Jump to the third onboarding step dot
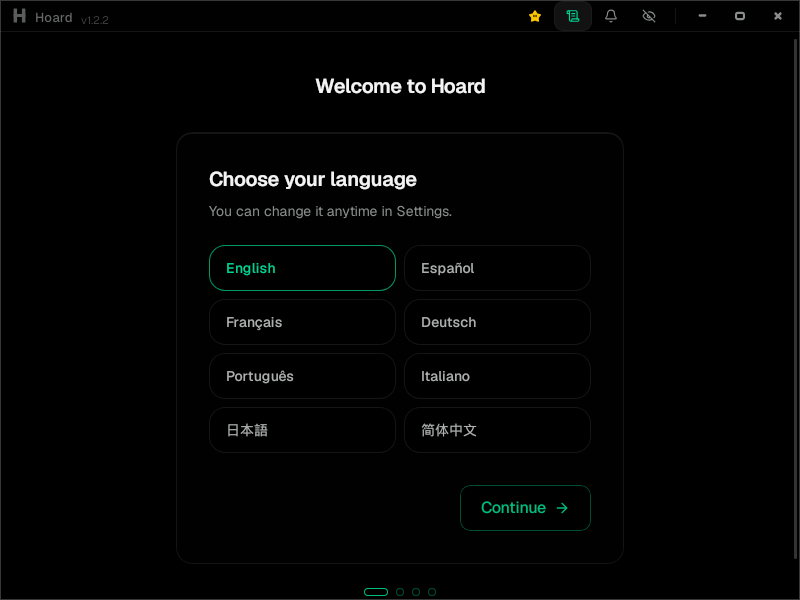Screen dimensions: 800x600 [416, 592]
